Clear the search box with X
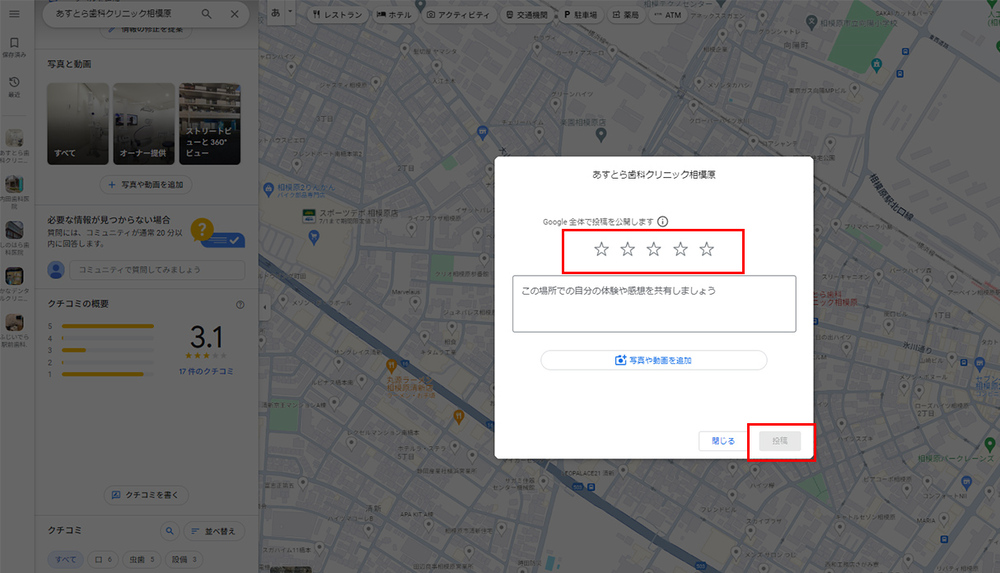 click(x=234, y=14)
